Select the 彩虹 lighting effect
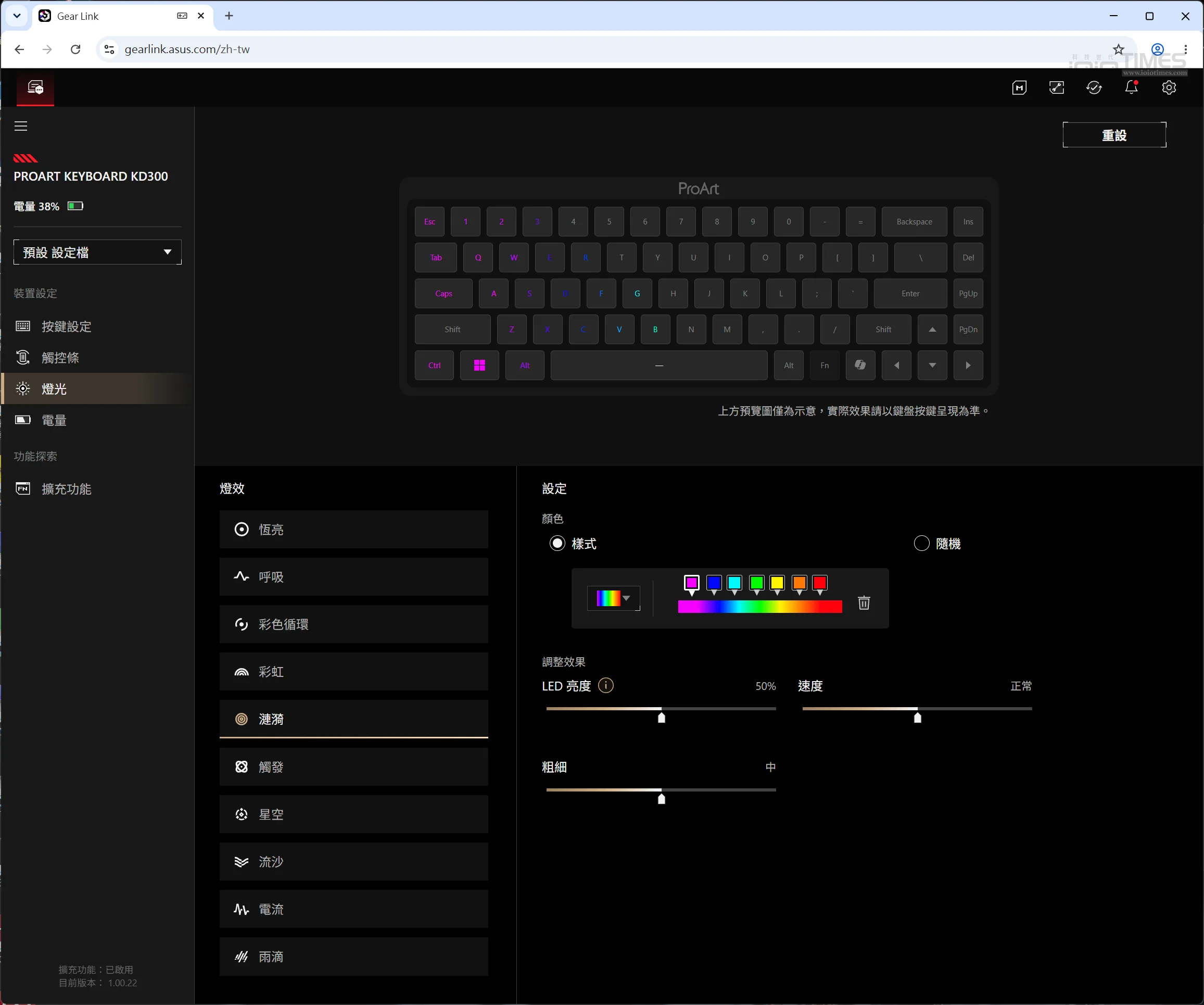Screen dimensions: 1204x1005 pos(354,672)
